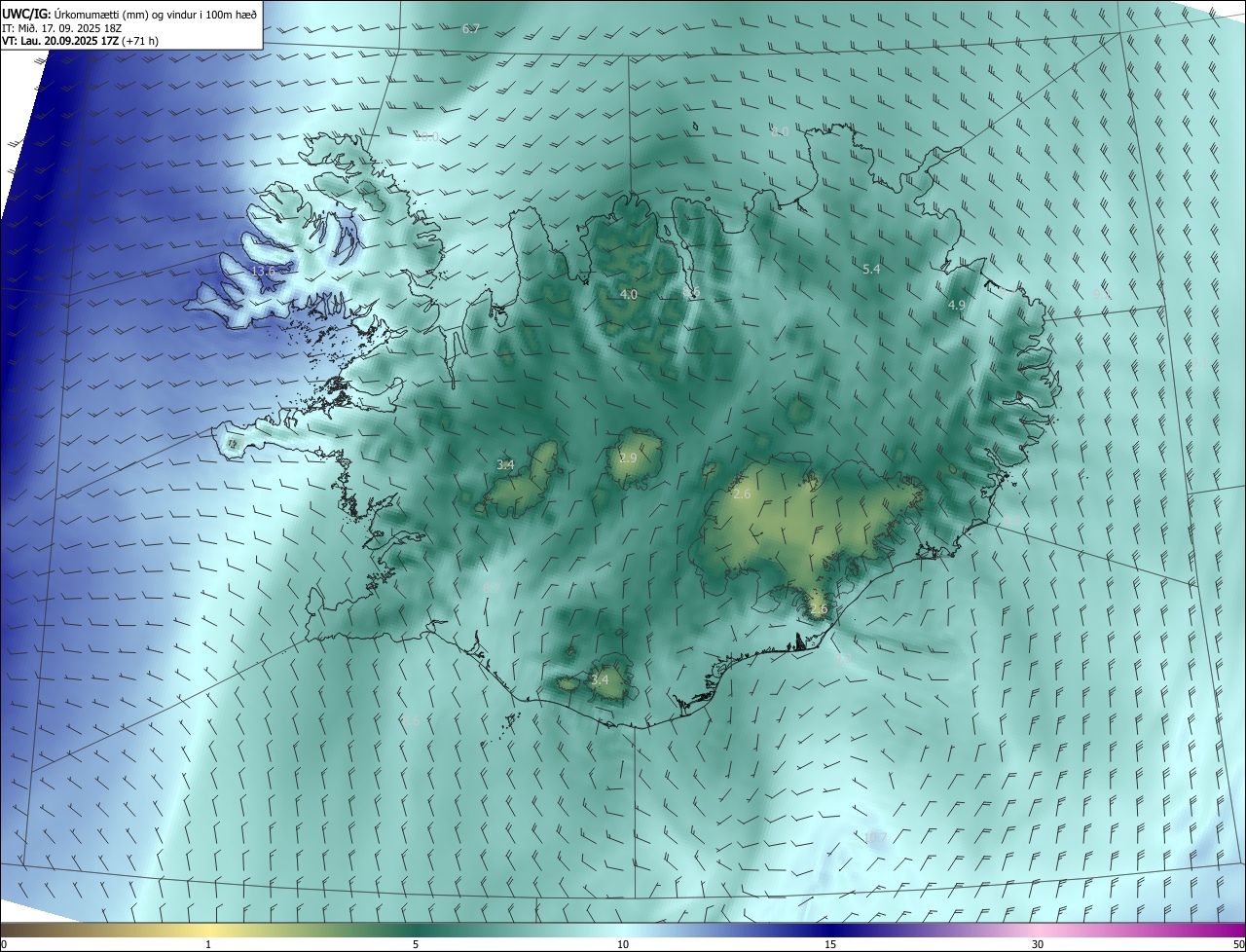Click the 2.9 value on the central glacier
Viewport: 1246px width, 952px height.
[x=628, y=458]
